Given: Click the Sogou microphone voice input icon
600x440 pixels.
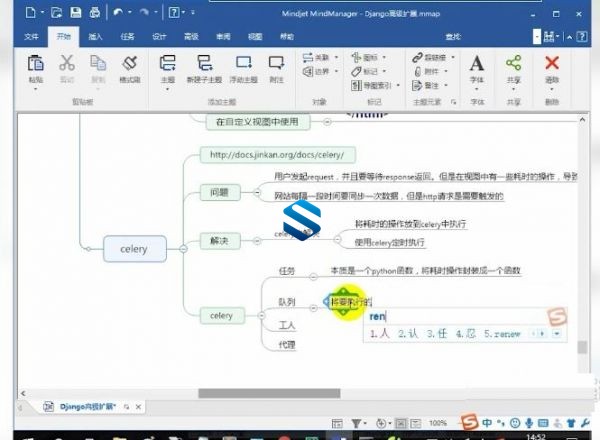Looking at the screenshot, I should [529, 423].
